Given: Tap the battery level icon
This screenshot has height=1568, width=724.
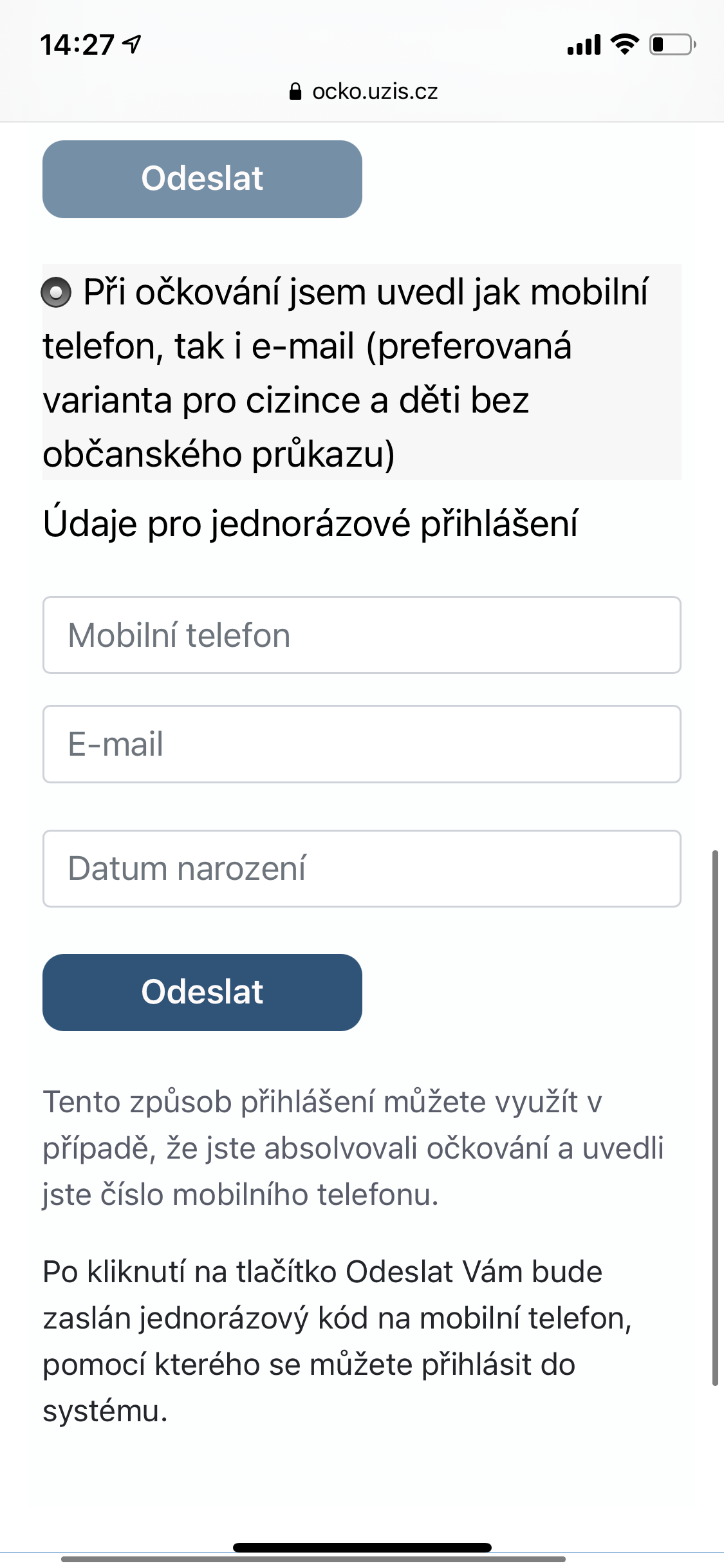Looking at the screenshot, I should 672,44.
